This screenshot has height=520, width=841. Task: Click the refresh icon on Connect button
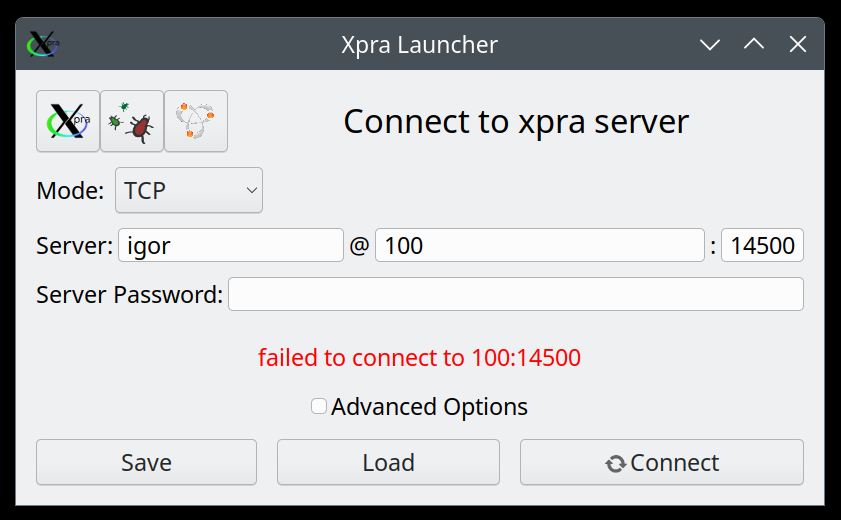(616, 464)
